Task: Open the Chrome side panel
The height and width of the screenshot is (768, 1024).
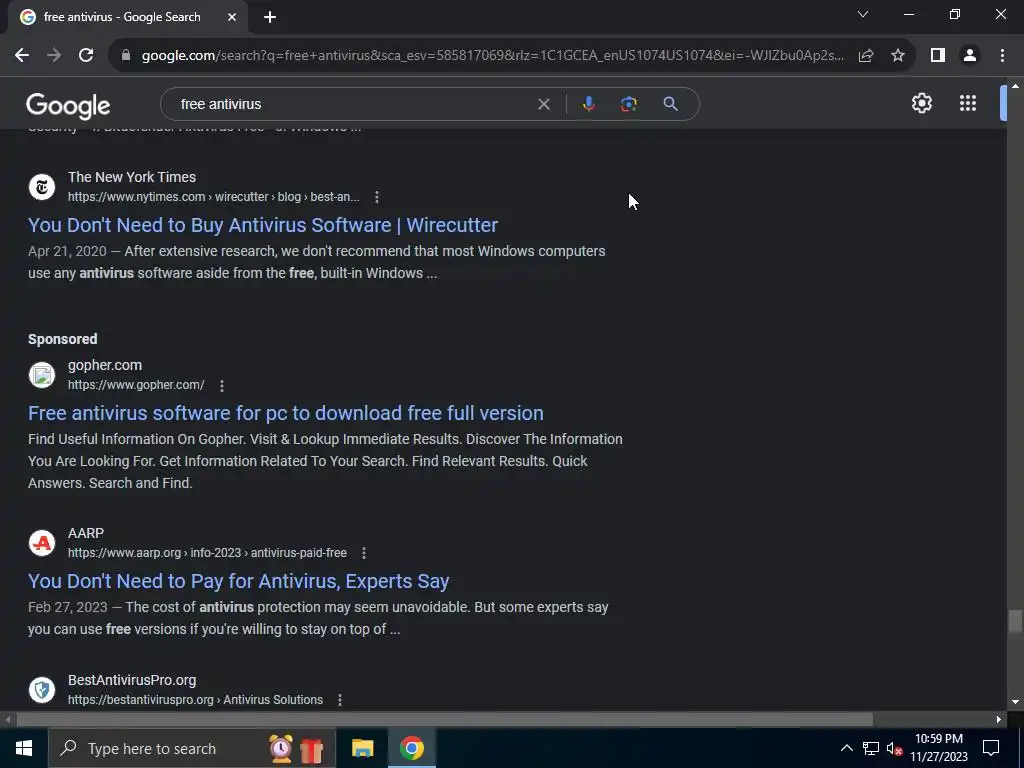Action: (x=938, y=56)
